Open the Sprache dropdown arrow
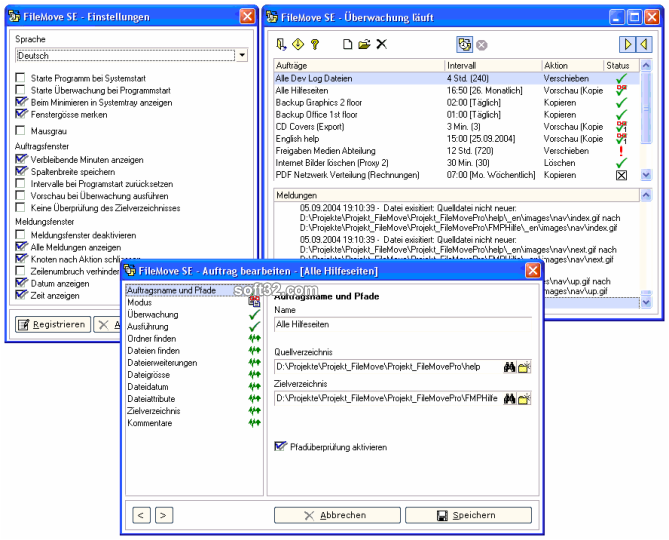The width and height of the screenshot is (669, 540). (242, 55)
